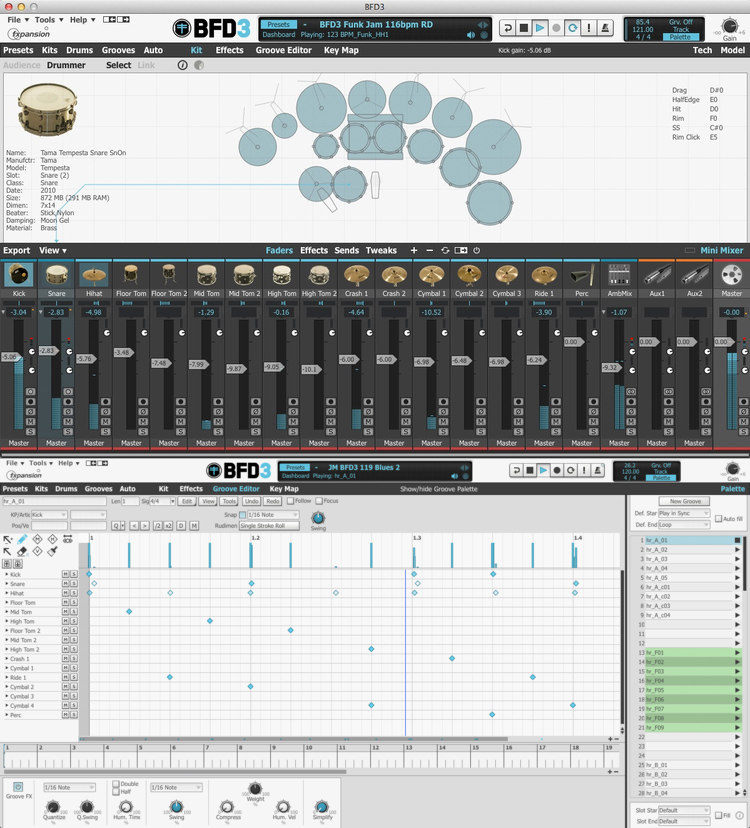Click the Redo button in Groove Editor

pyautogui.click(x=273, y=501)
